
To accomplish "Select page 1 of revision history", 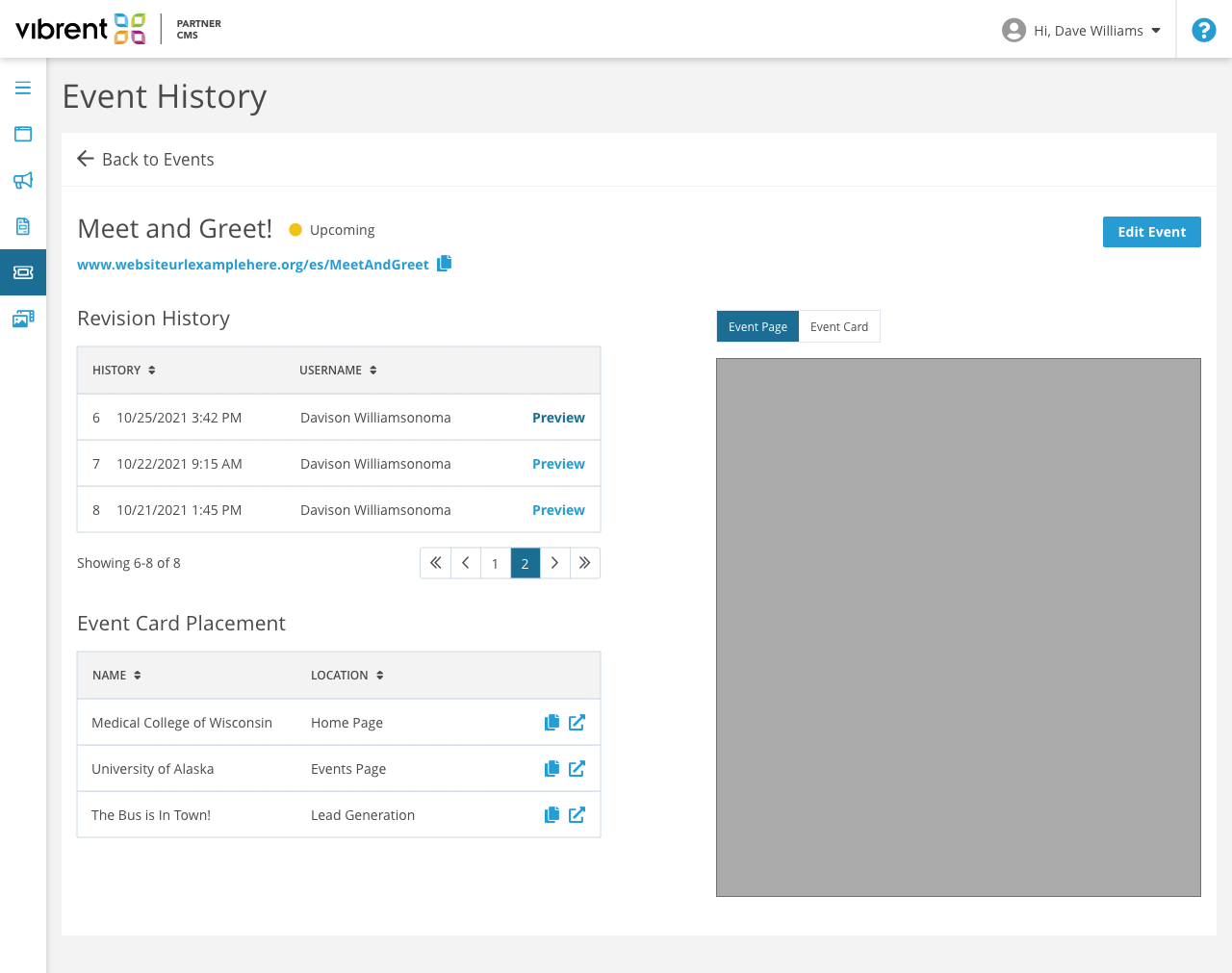I will point(496,563).
